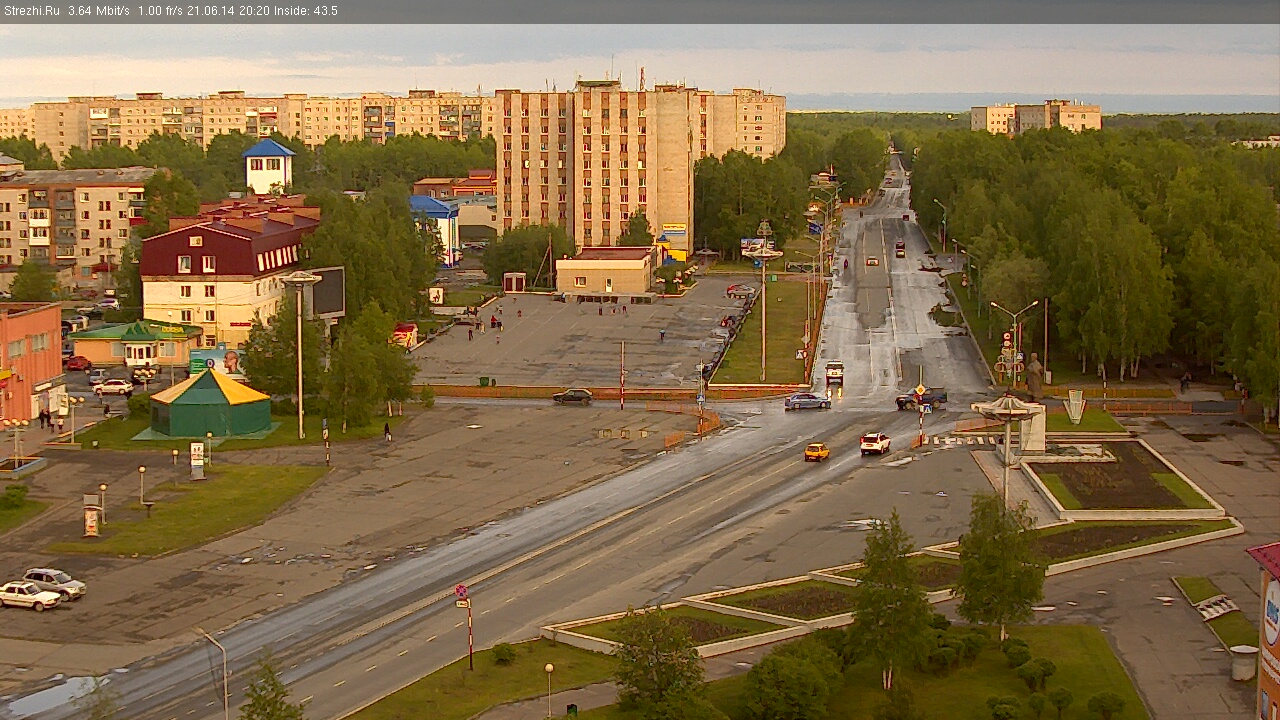This screenshot has width=1280, height=720.
Task: Select the Inside: 43.5 temperature readout
Action: (306, 11)
